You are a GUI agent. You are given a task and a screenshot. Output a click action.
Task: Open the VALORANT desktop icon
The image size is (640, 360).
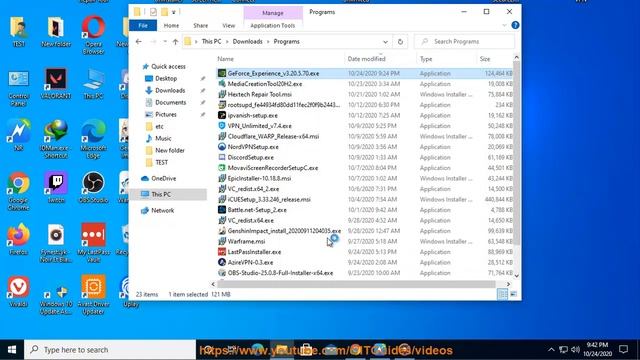click(56, 84)
